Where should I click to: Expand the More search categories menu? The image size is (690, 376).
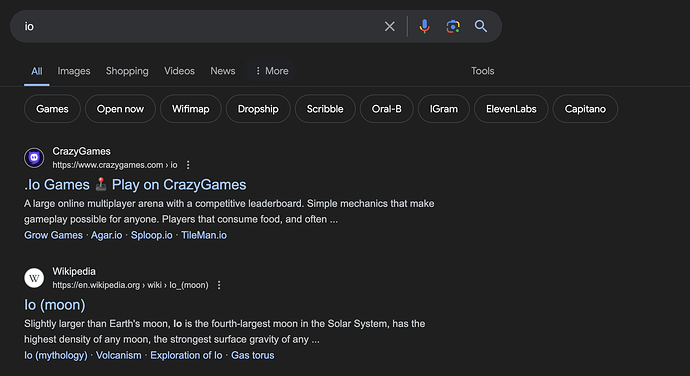coord(271,71)
